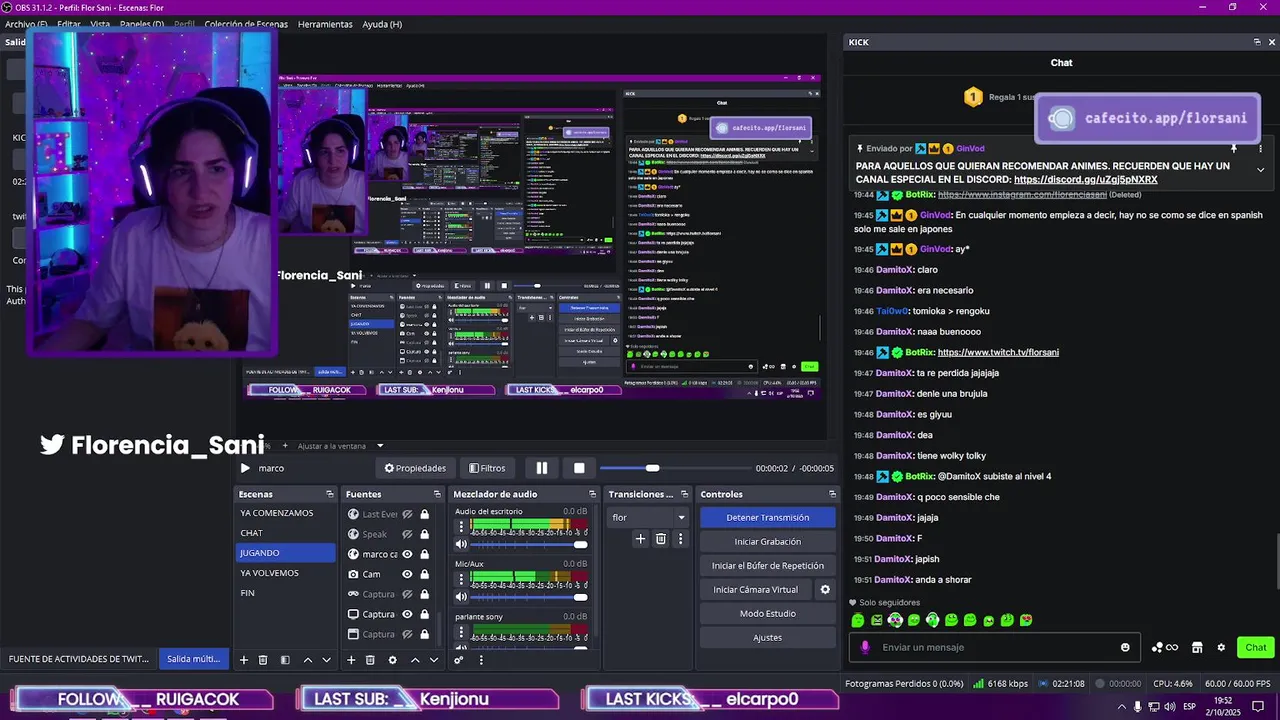Send the message with the green Chat button
1280x720 pixels.
click(1256, 647)
